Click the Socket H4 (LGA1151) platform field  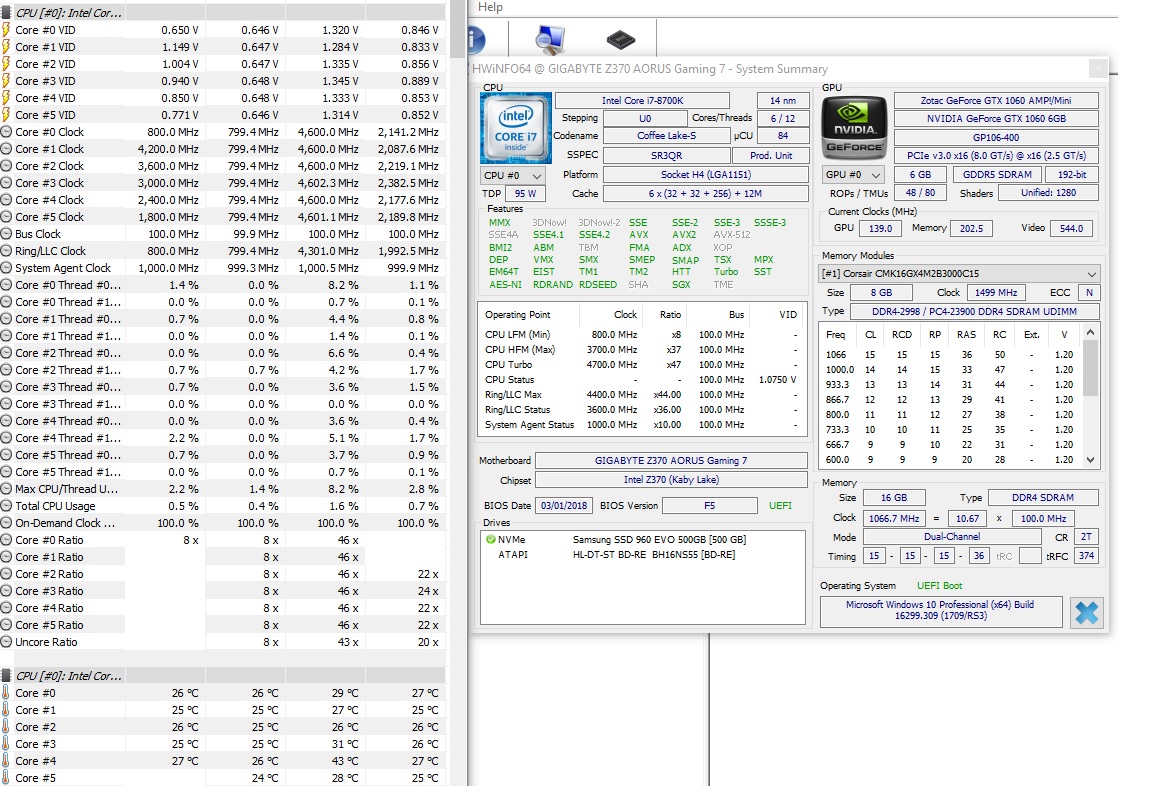click(706, 175)
